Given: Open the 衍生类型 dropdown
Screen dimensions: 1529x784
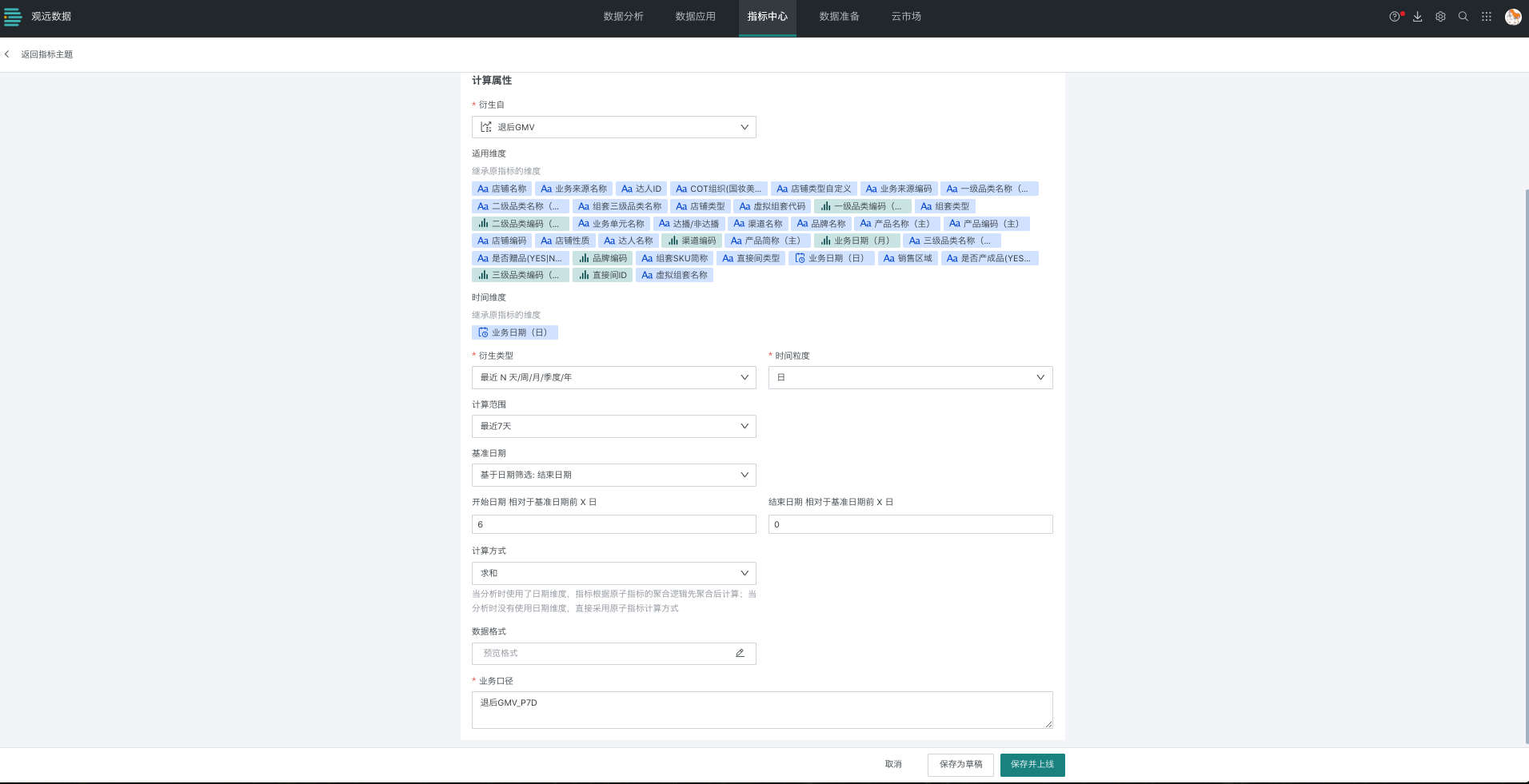Looking at the screenshot, I should pyautogui.click(x=613, y=377).
